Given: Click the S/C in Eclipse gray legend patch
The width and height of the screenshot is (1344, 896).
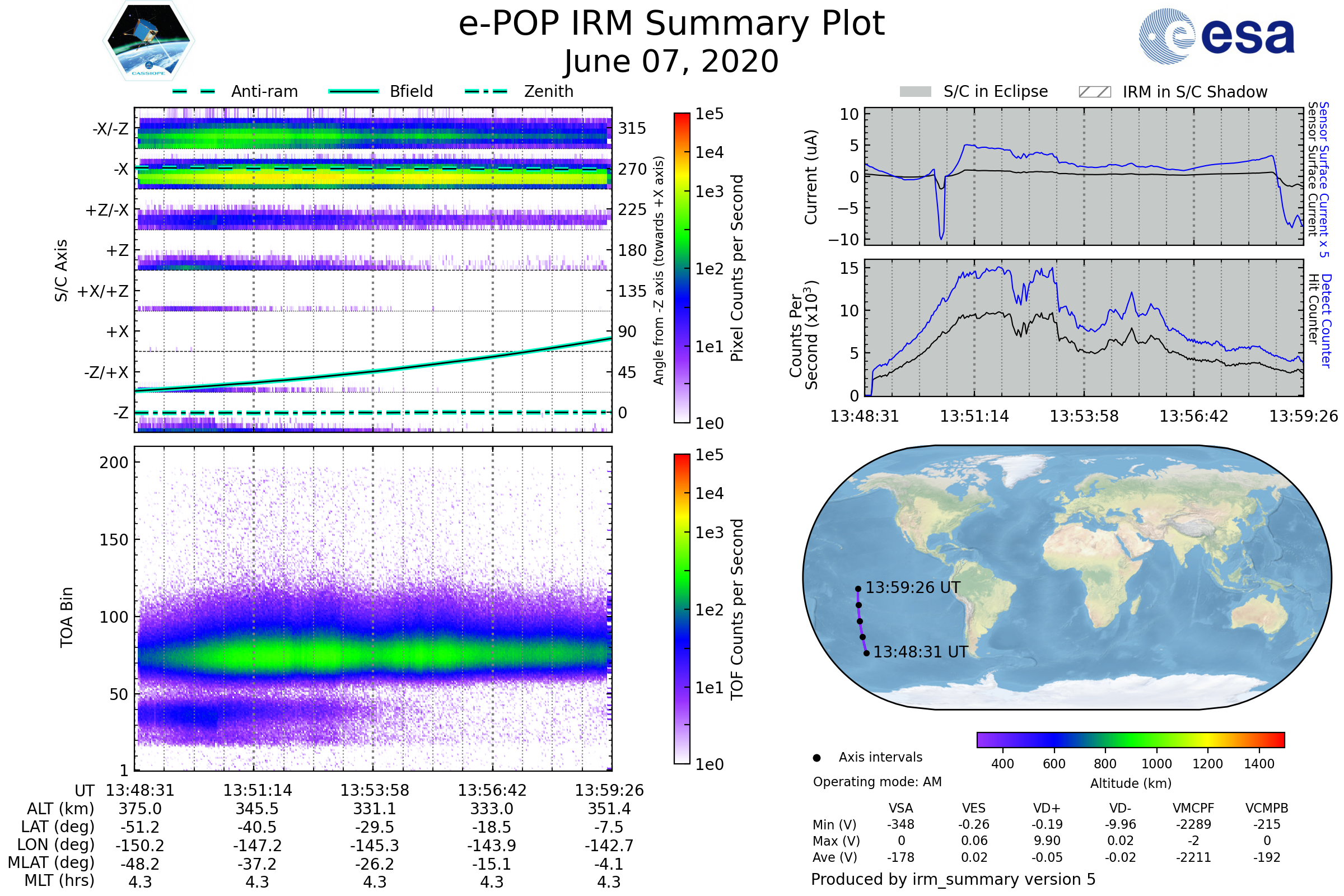Looking at the screenshot, I should pos(915,92).
